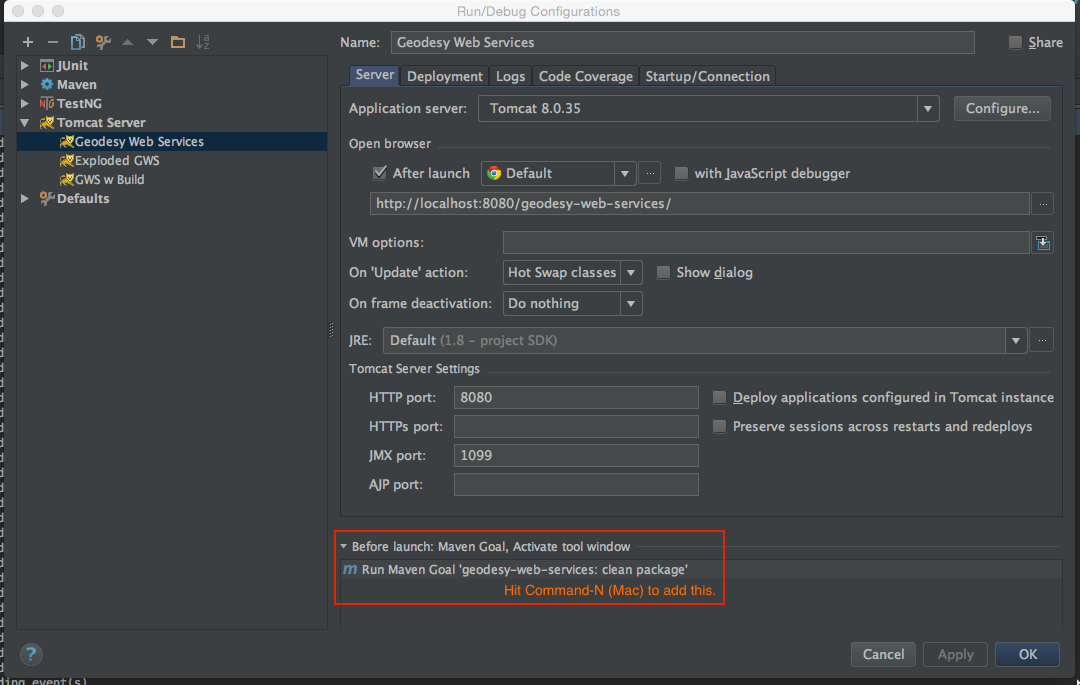1080x685 pixels.
Task: Open the Application server dropdown
Action: pyautogui.click(x=928, y=109)
